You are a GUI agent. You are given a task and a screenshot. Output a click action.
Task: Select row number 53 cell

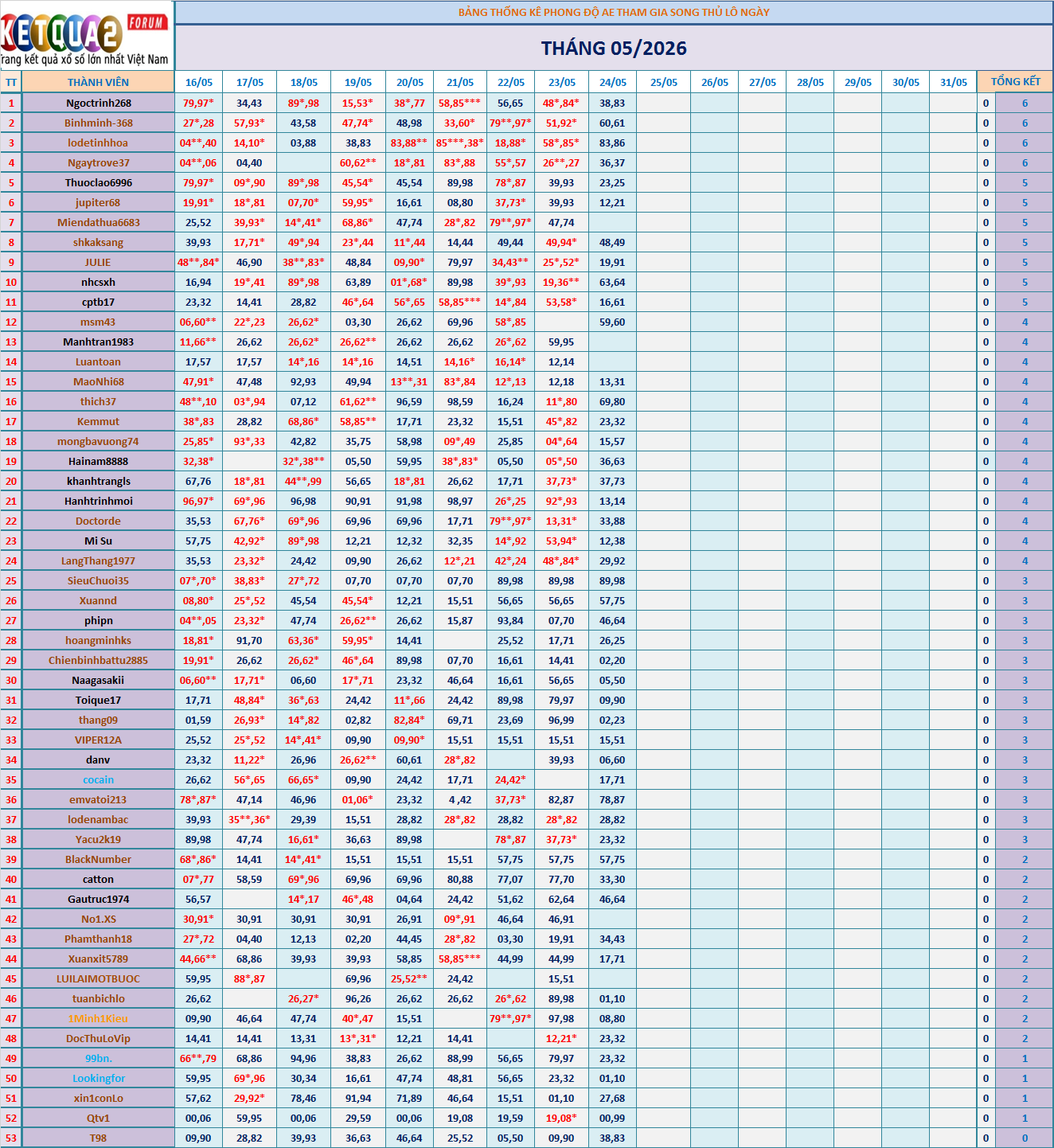pos(11,1138)
